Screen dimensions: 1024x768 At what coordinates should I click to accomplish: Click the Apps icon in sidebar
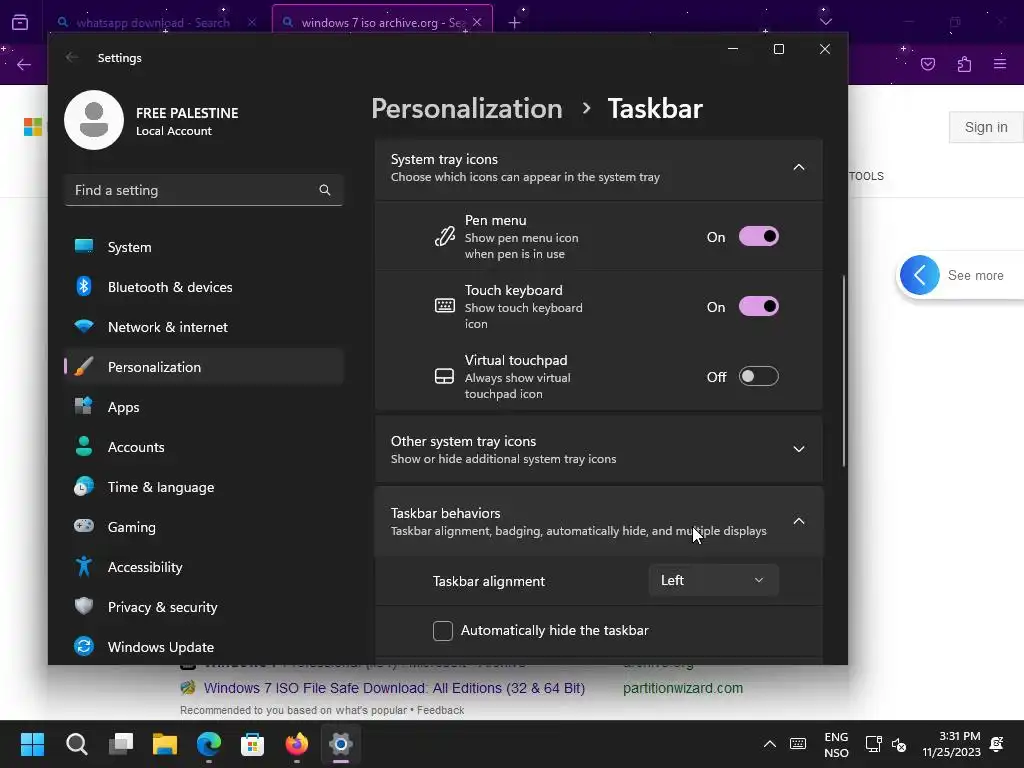point(84,406)
